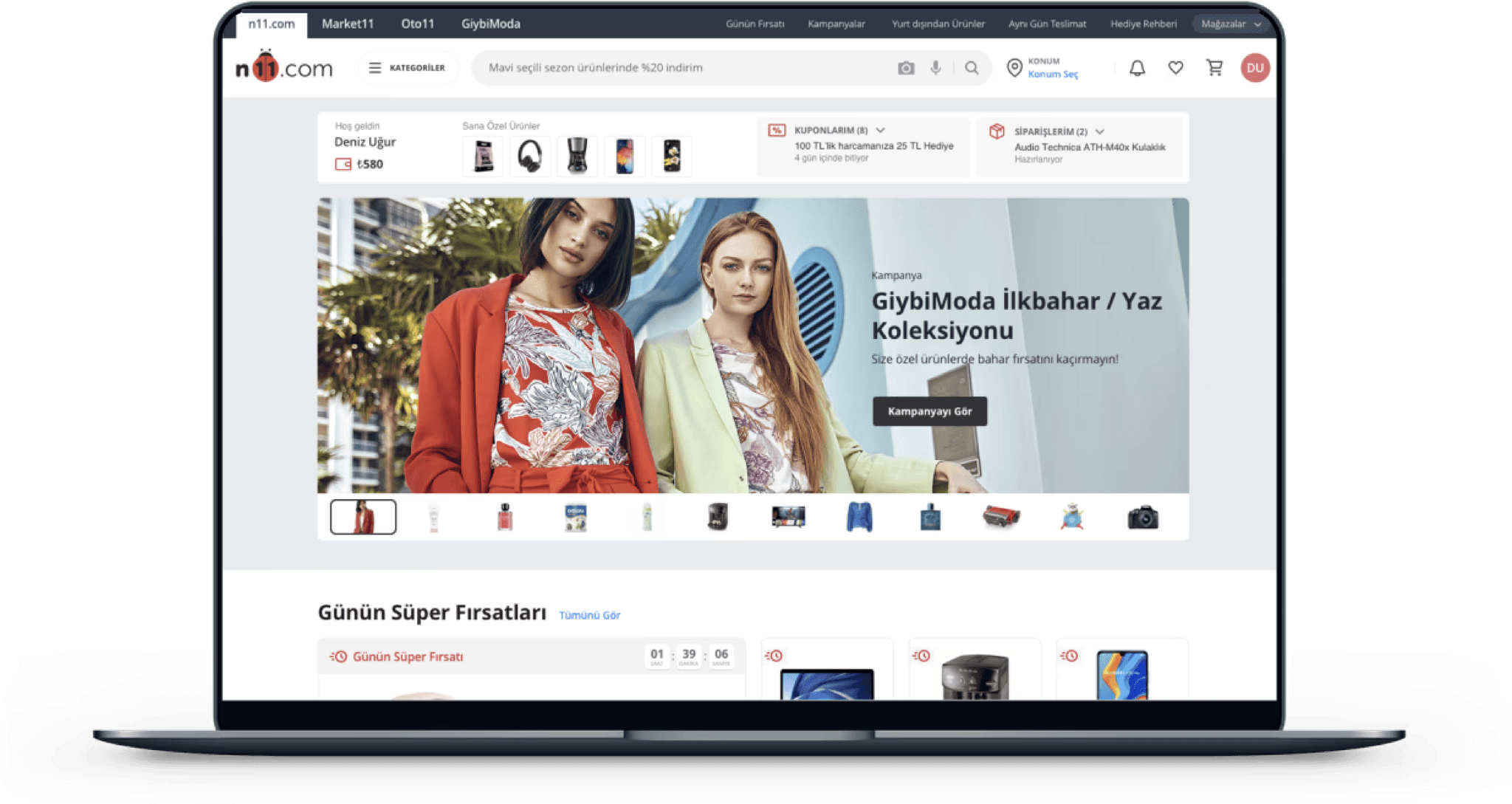This screenshot has width=1512, height=804.
Task: Click the Tümünü Gör link
Action: 589,615
